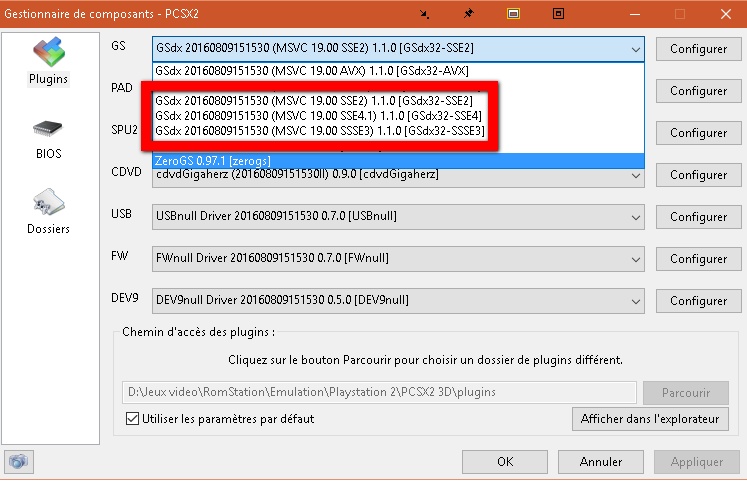
Task: Click the Parcourir button
Action: tap(686, 393)
